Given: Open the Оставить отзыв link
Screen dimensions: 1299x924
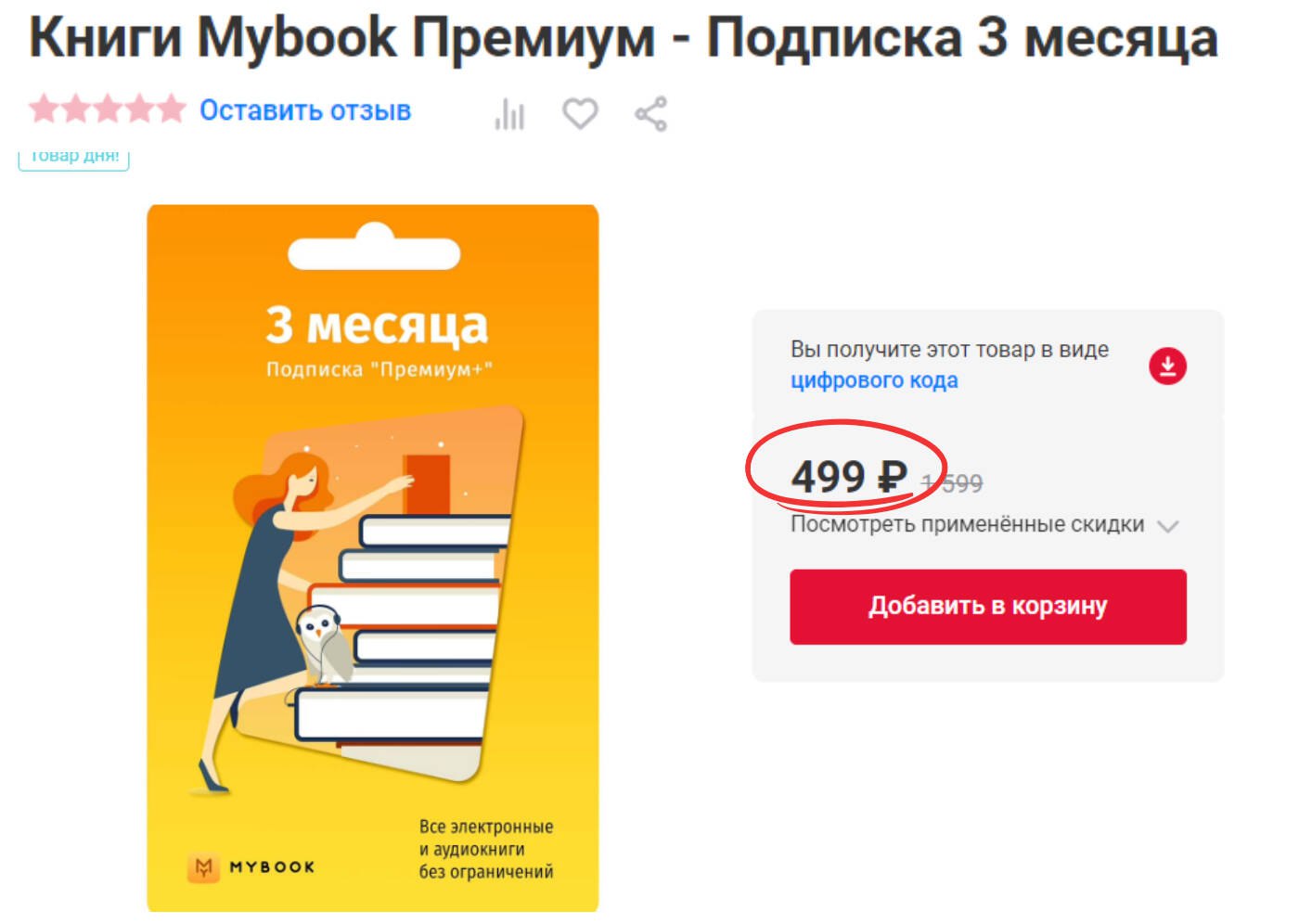Looking at the screenshot, I should pos(305,110).
